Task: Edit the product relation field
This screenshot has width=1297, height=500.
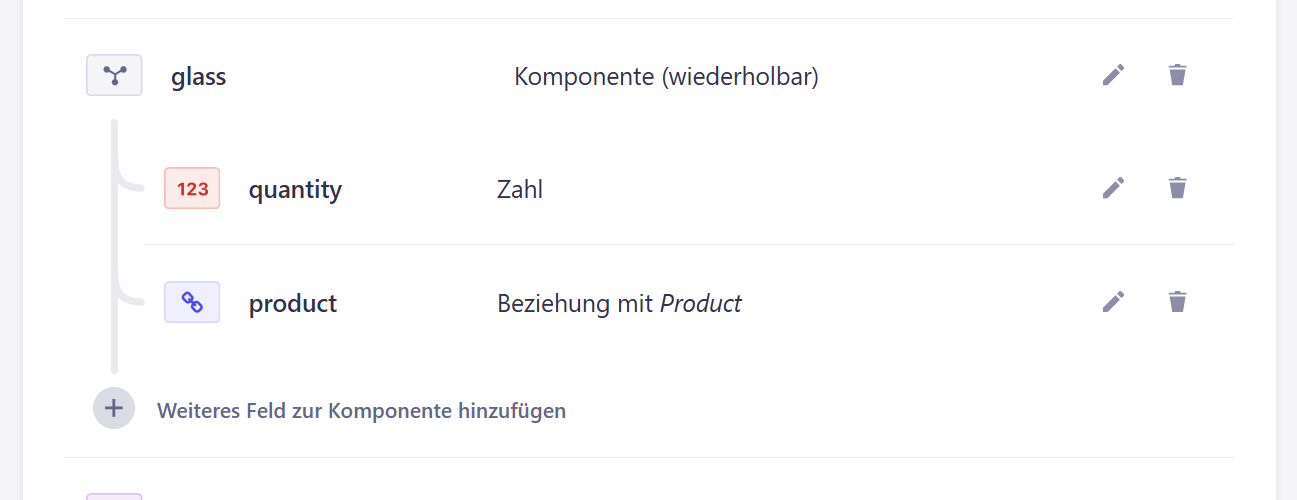Action: [x=1113, y=302]
